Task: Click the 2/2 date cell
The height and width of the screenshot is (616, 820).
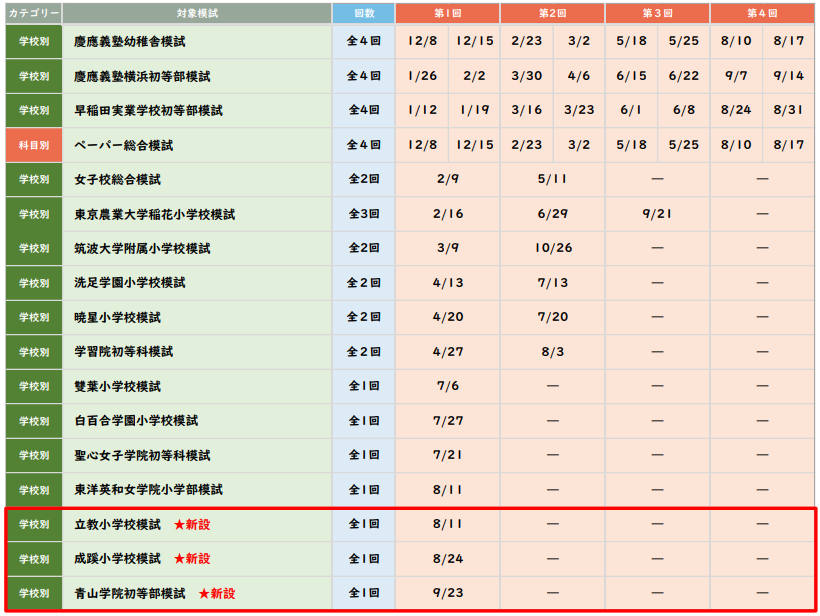Action: 474,76
